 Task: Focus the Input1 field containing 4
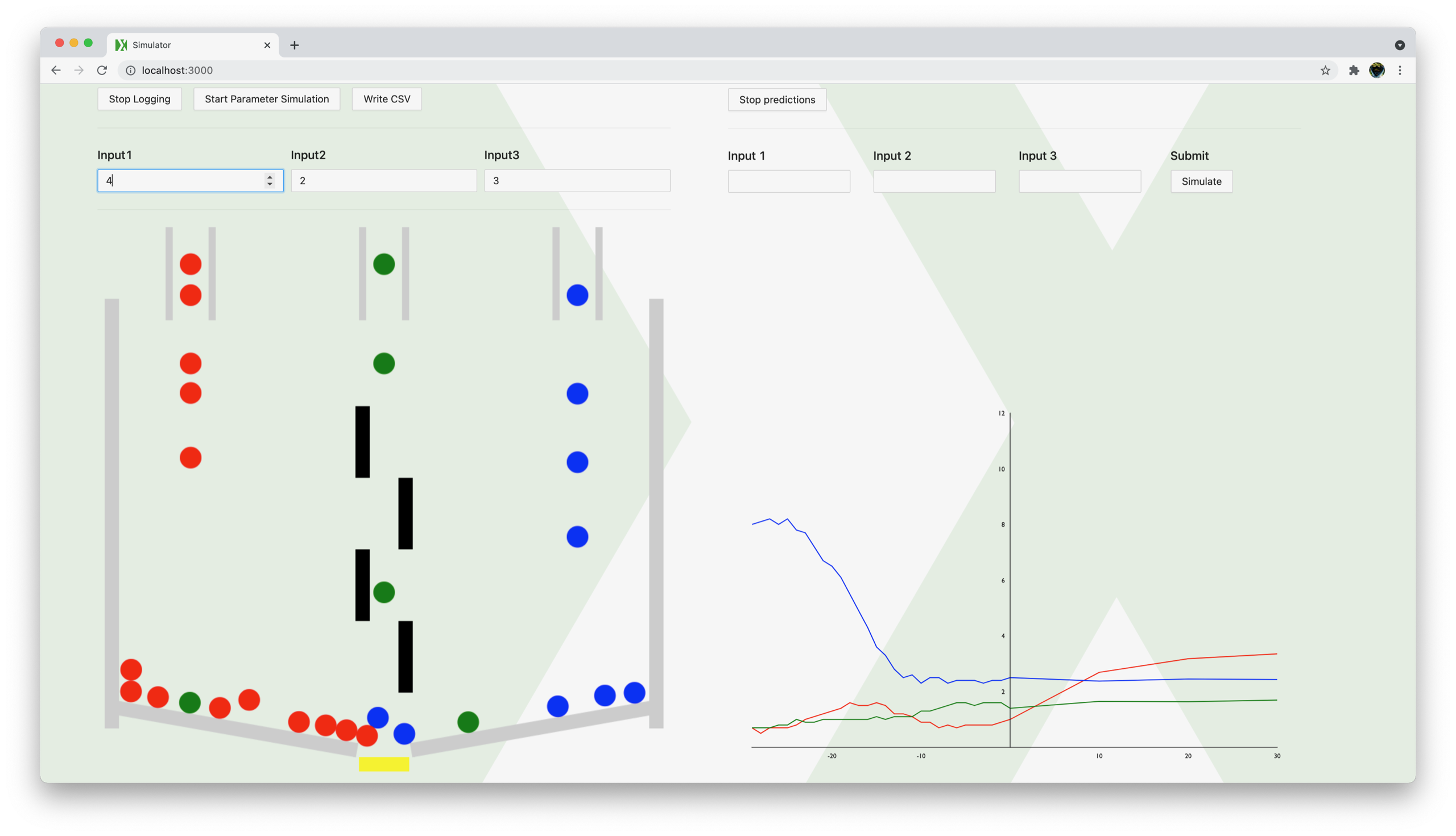190,180
